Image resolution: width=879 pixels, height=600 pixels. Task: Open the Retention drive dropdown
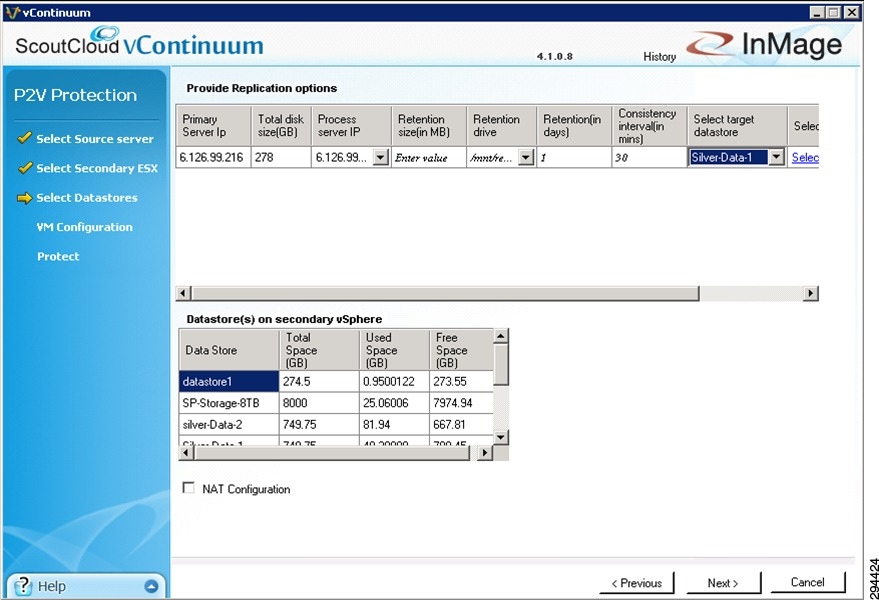tap(526, 158)
